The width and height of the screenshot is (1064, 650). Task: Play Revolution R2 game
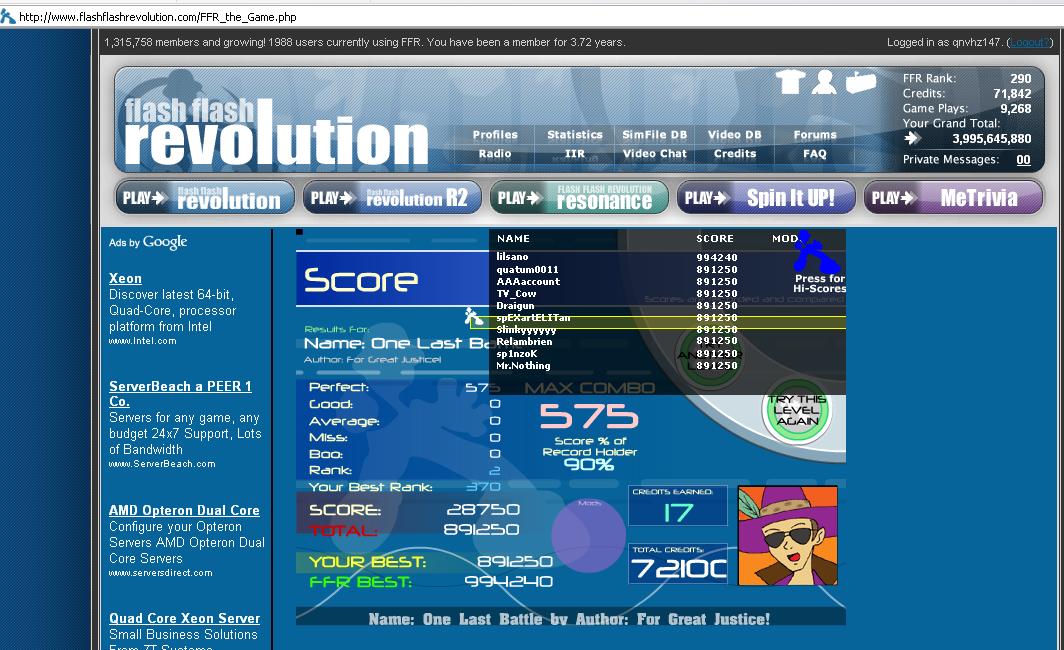[x=392, y=197]
